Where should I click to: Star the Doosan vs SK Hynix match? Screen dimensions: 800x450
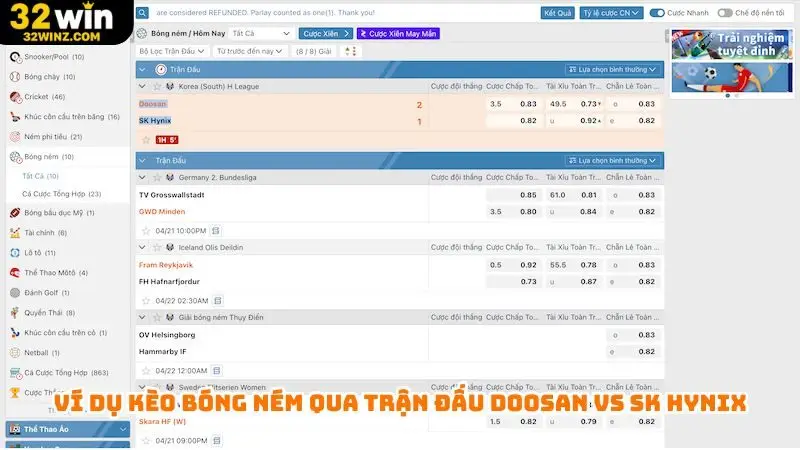[146, 140]
